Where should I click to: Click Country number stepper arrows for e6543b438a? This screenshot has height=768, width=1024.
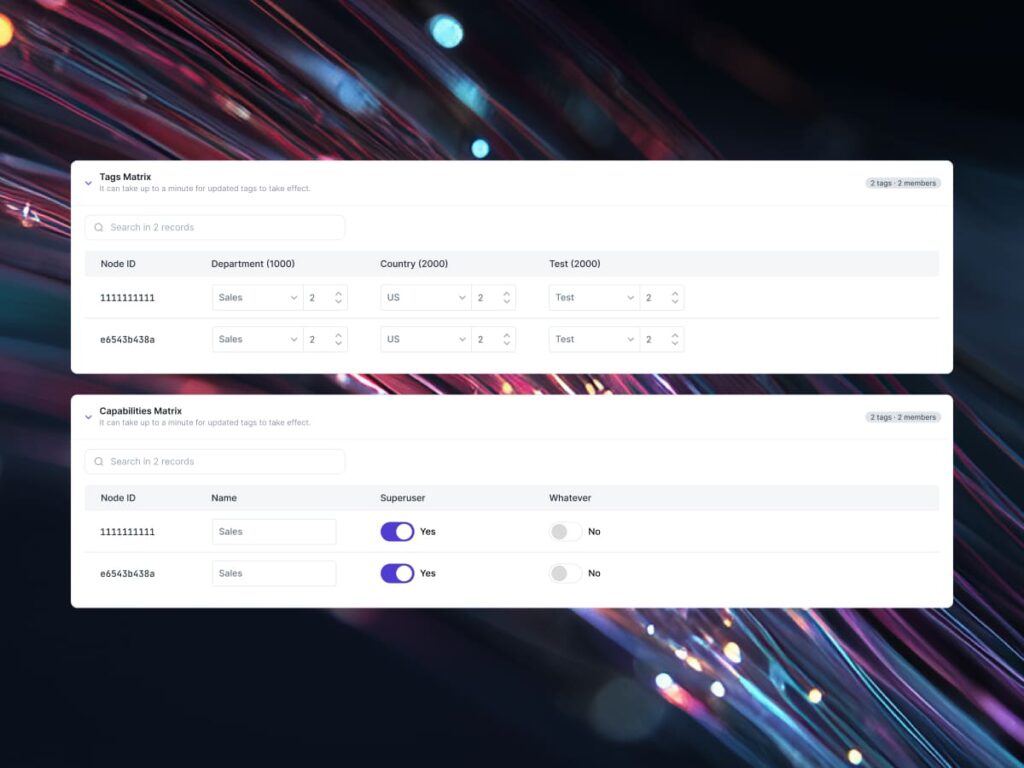tap(507, 340)
